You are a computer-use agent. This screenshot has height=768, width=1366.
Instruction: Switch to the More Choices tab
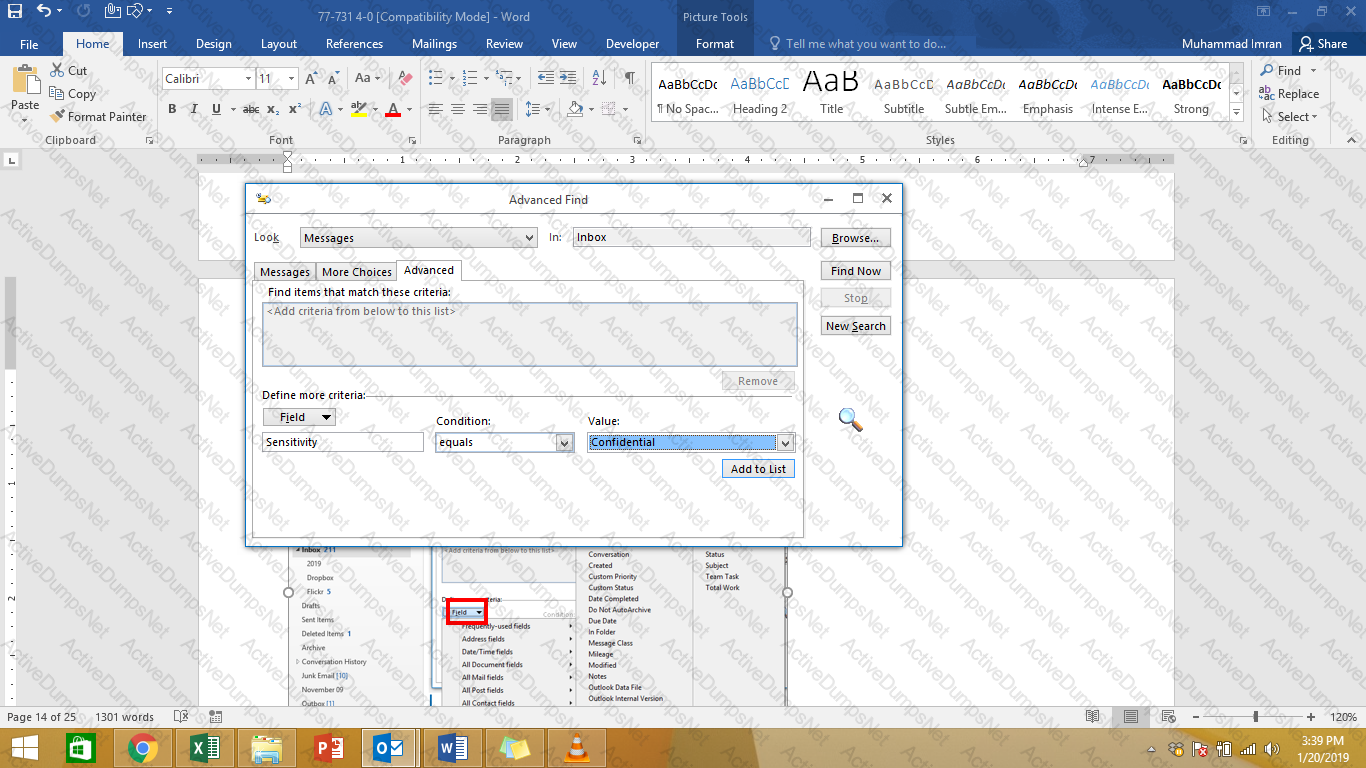357,272
